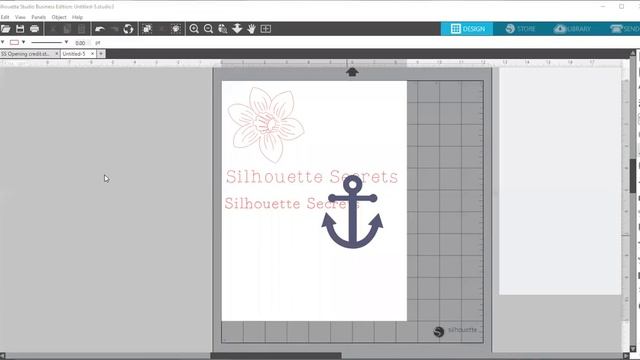Click the horizontal scrollbar thumb
Screen dimensions: 640x360
tap(276, 356)
